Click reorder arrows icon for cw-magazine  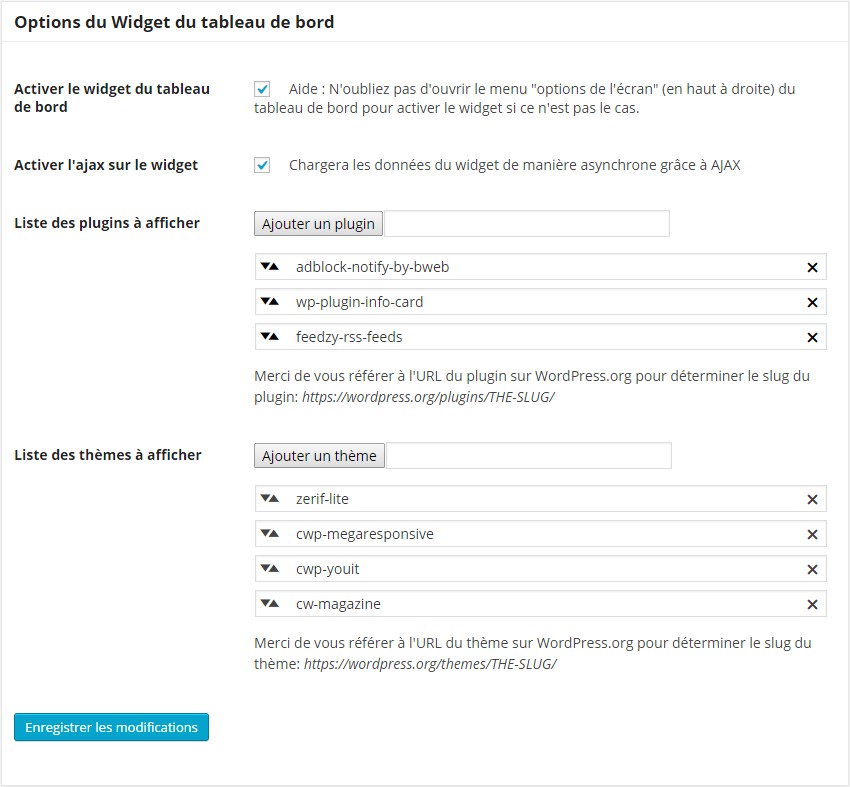(269, 604)
